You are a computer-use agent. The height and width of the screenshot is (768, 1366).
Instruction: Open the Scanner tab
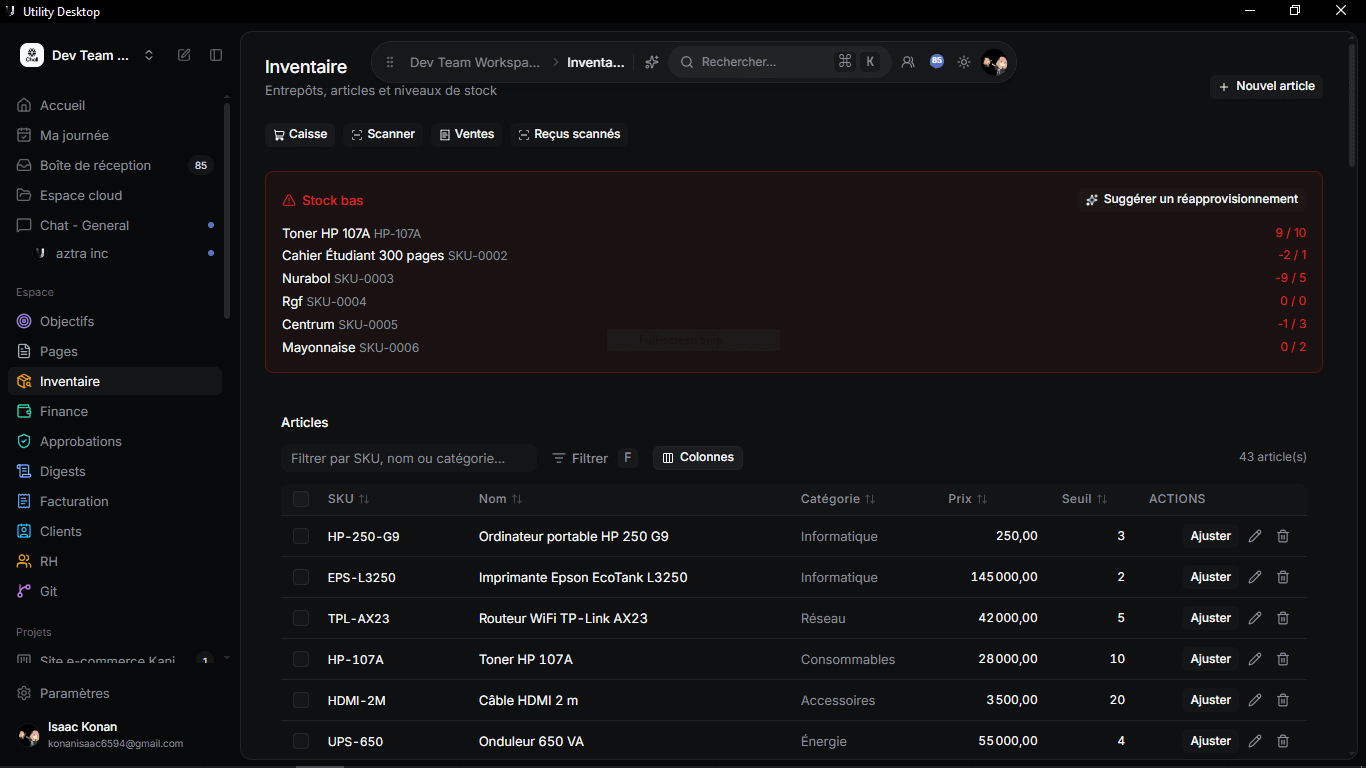[383, 134]
